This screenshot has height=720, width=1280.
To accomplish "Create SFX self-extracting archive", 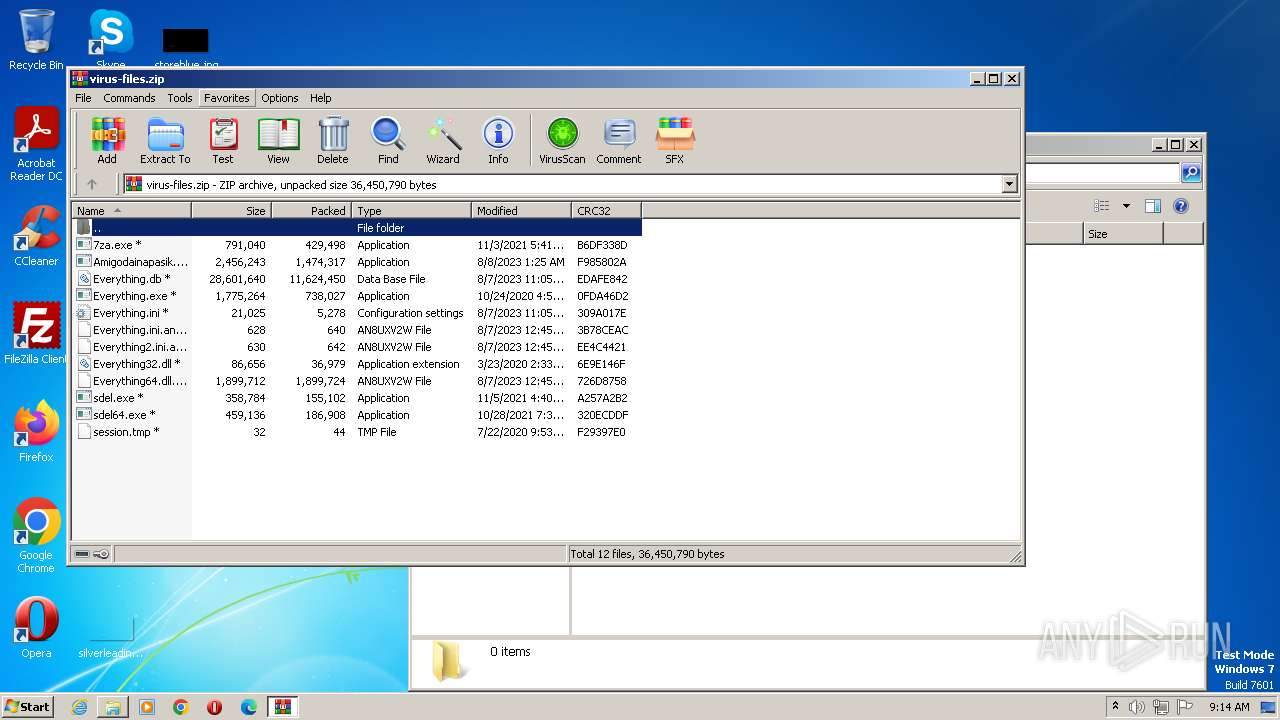I will [675, 141].
